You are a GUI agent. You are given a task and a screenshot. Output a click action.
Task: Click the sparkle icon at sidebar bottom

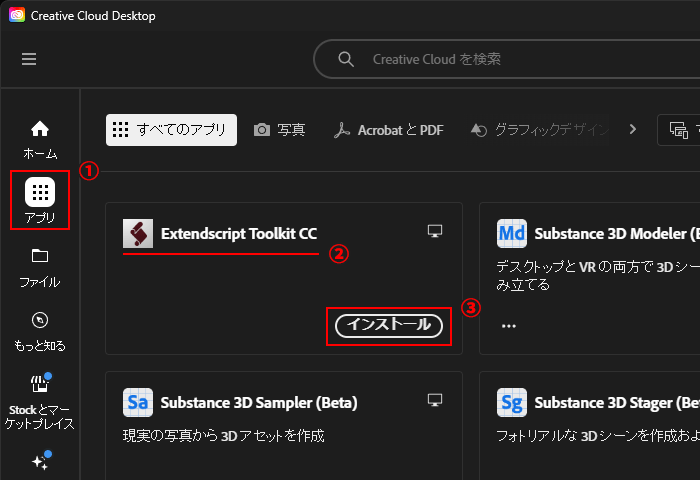coord(41,460)
